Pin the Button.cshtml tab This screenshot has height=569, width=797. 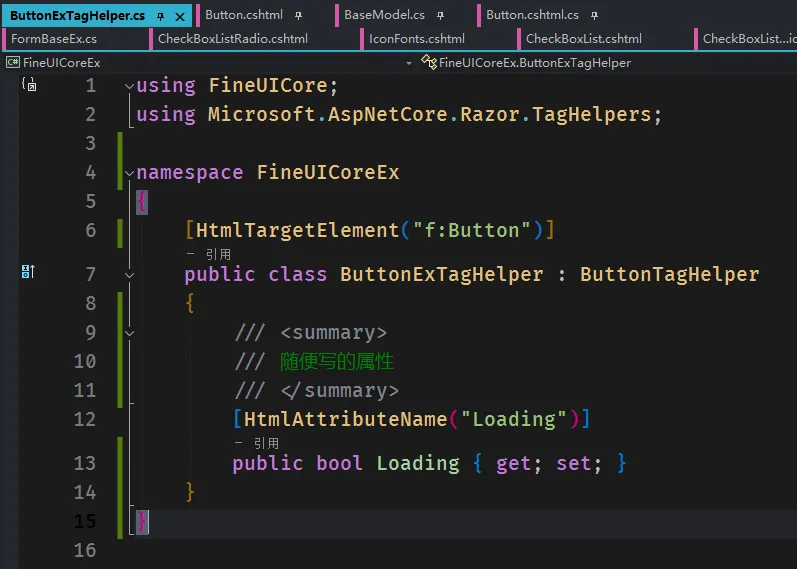298,16
